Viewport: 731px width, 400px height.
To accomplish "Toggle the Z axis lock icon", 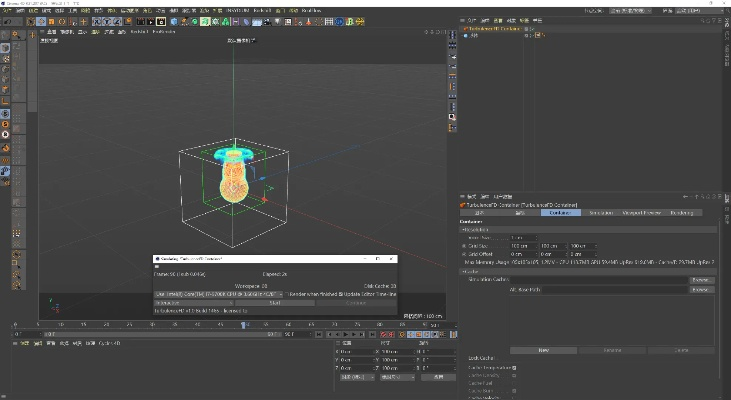I will point(117,21).
